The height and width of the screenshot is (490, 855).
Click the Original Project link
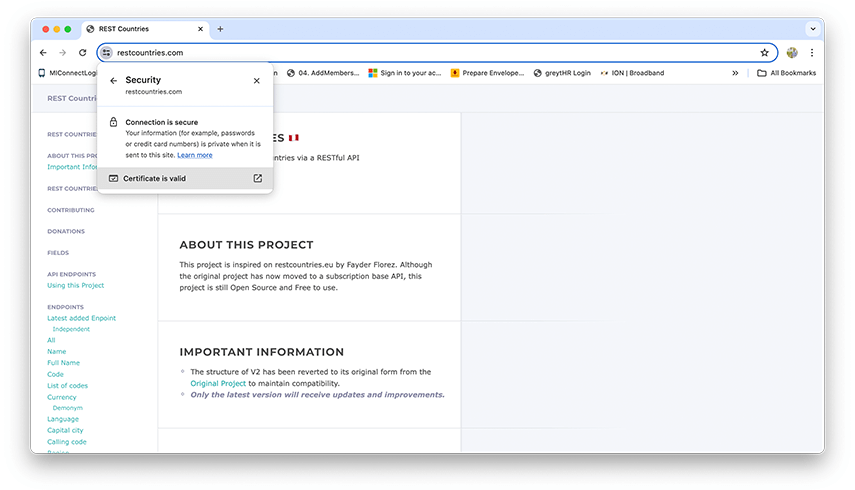coord(218,383)
